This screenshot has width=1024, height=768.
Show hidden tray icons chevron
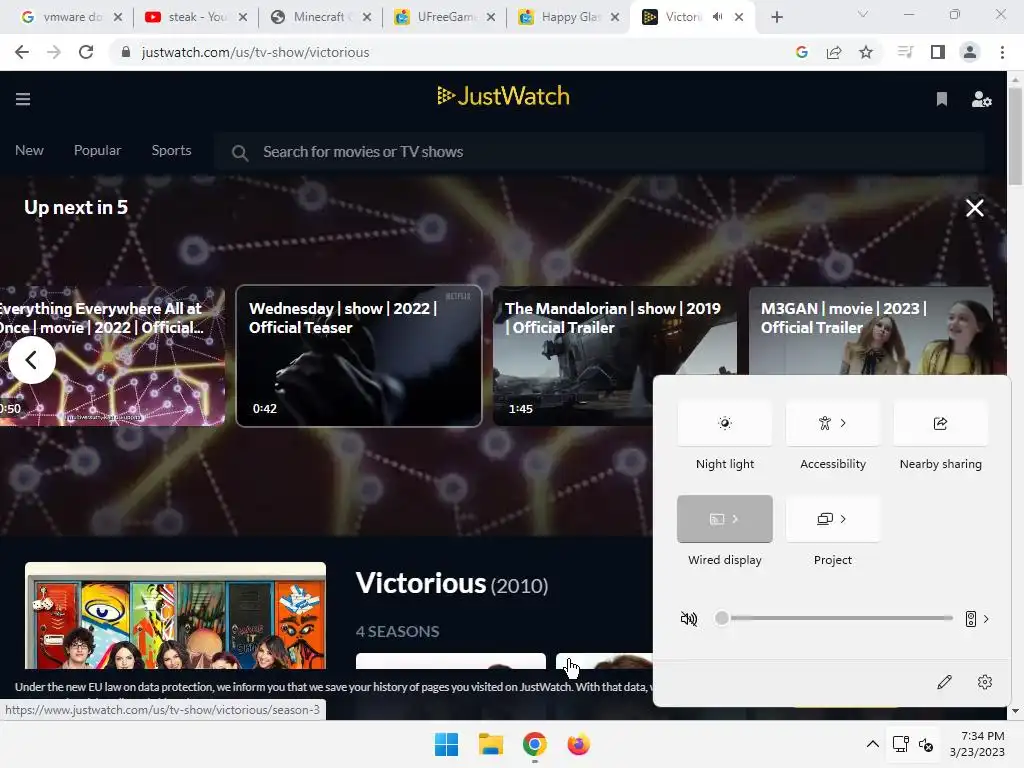(872, 744)
